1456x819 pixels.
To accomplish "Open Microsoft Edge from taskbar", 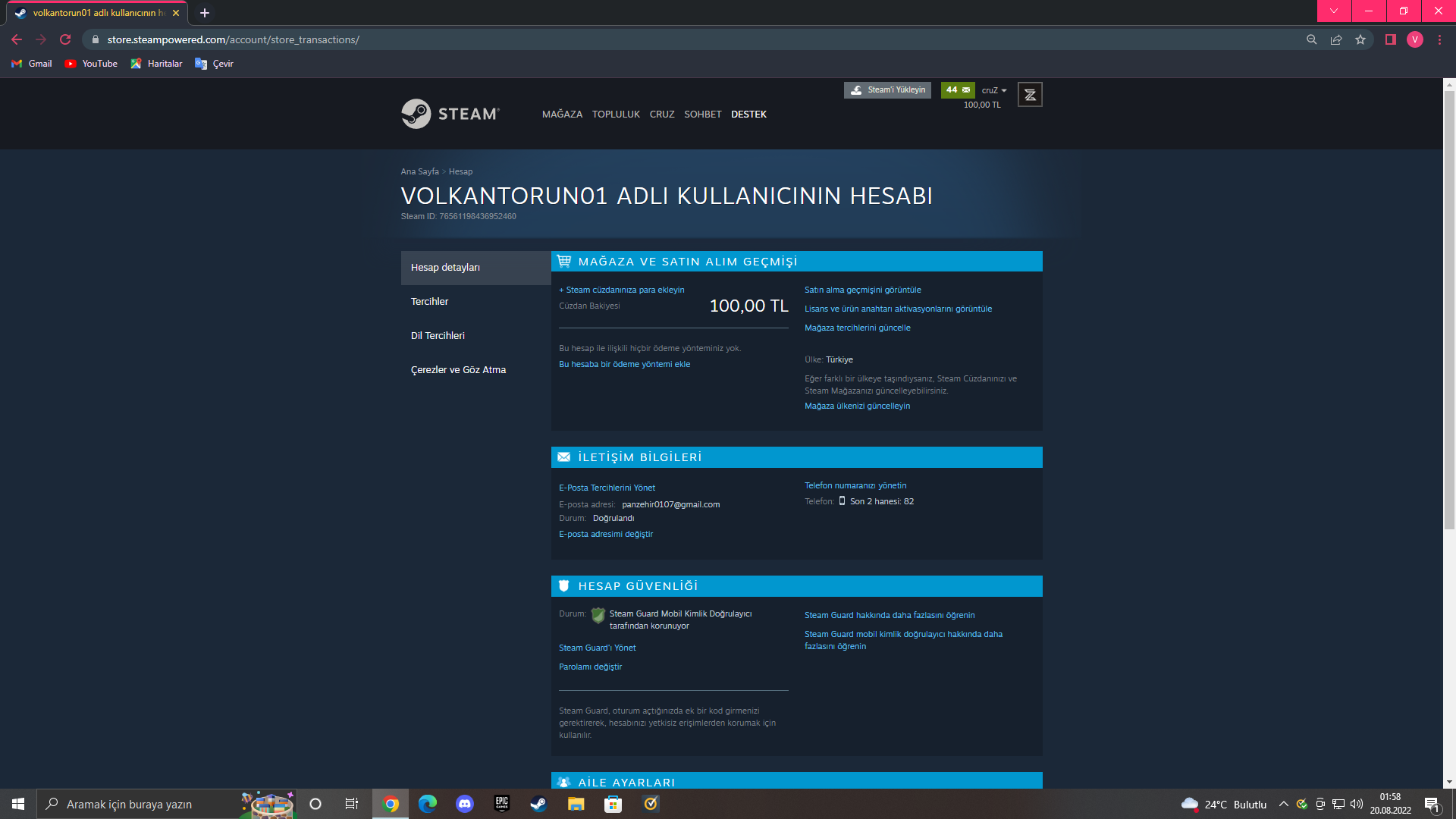I will [x=428, y=804].
